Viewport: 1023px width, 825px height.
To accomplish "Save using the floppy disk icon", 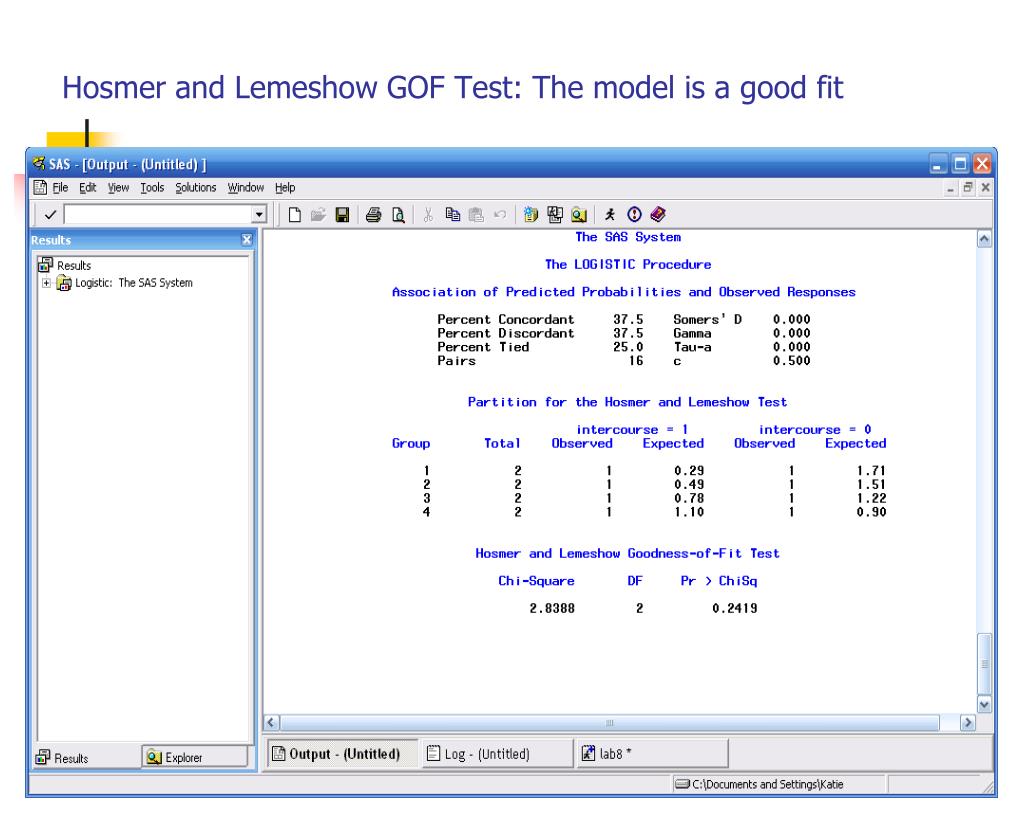I will [343, 215].
